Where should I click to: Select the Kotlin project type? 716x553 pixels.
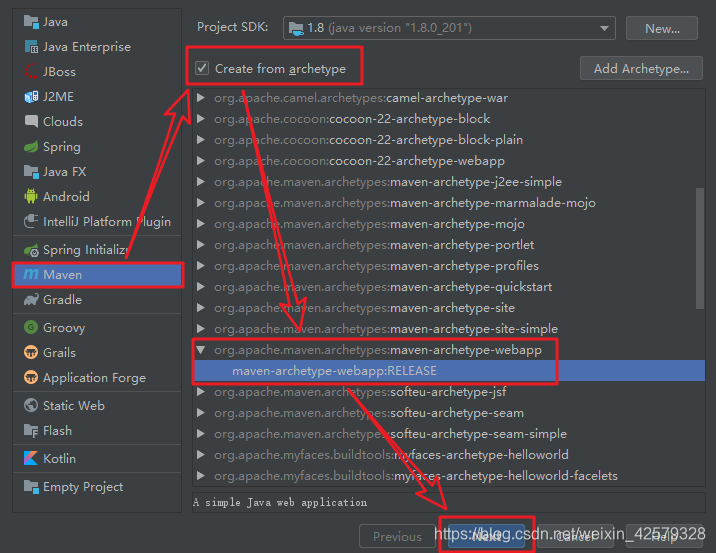click(97, 458)
